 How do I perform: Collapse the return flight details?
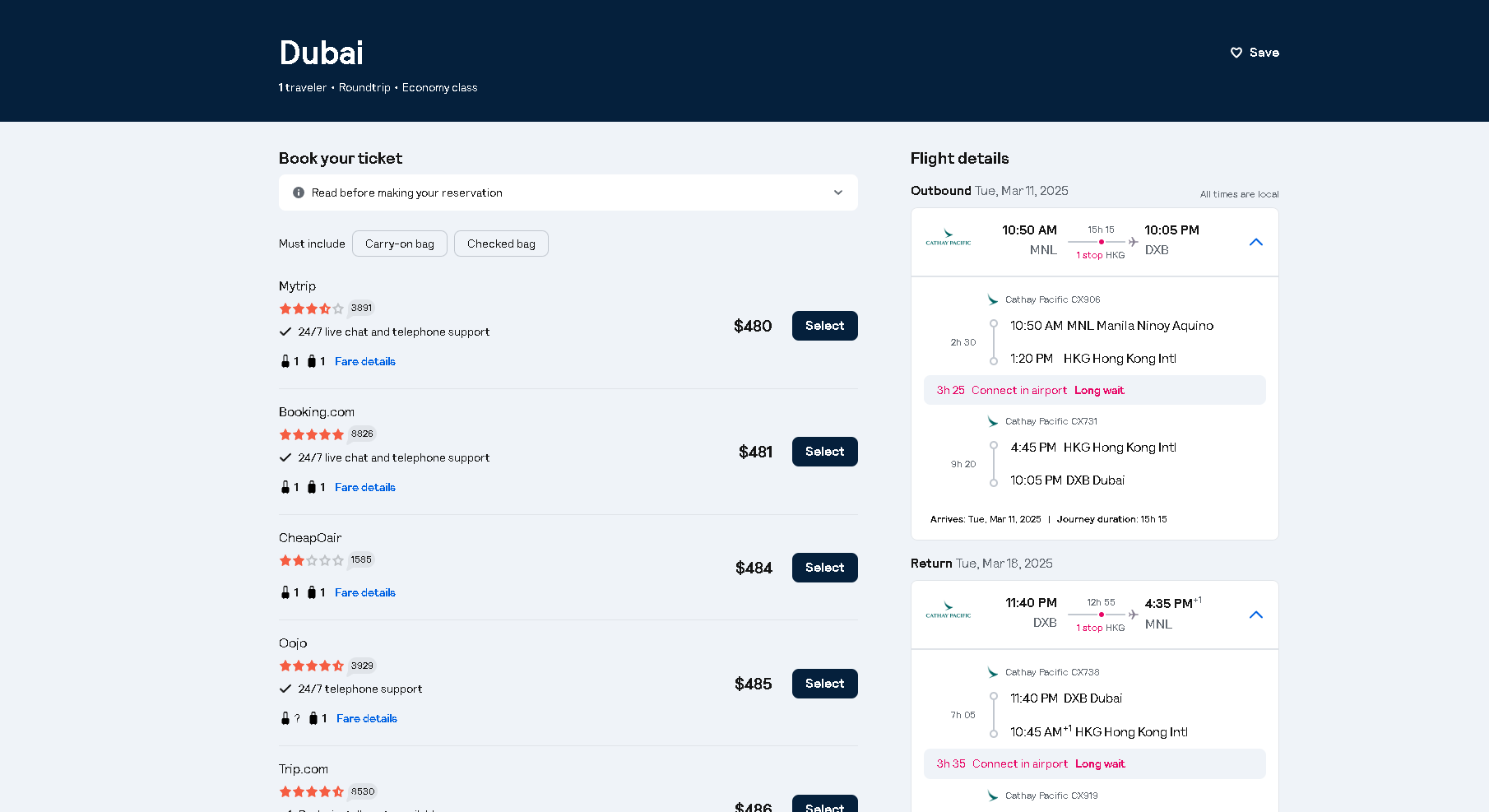[x=1255, y=615]
